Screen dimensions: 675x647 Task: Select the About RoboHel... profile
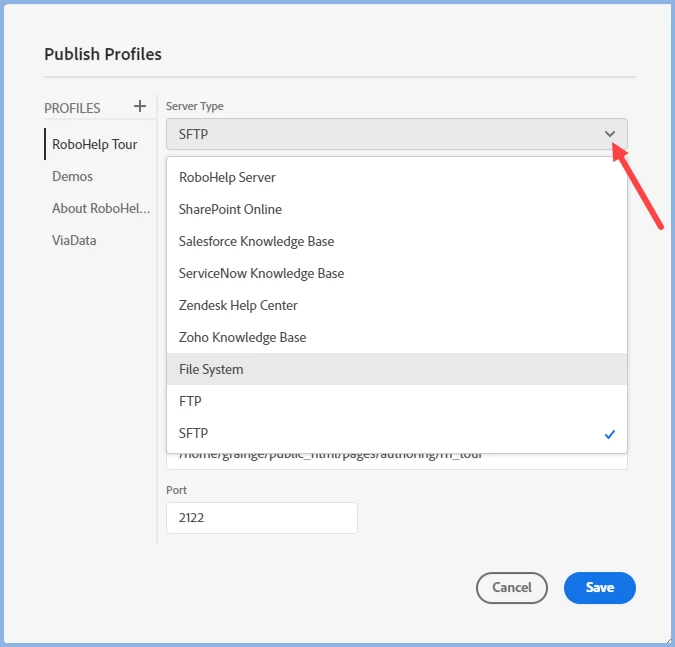pos(101,208)
